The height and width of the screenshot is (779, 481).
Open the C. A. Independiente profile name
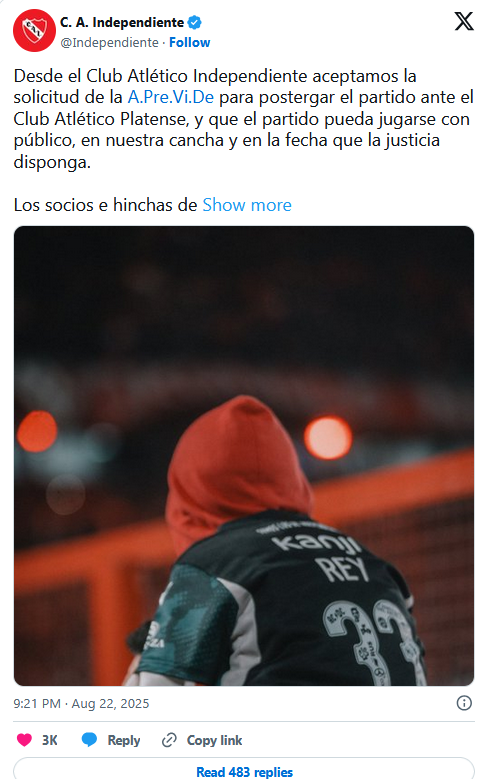(x=122, y=22)
